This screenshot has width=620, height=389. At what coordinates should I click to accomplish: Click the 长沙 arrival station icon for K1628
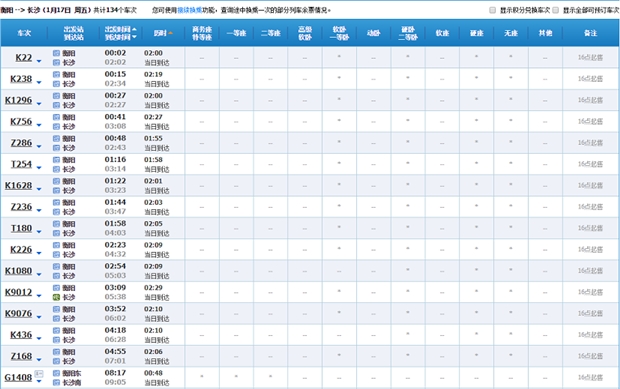click(x=56, y=191)
